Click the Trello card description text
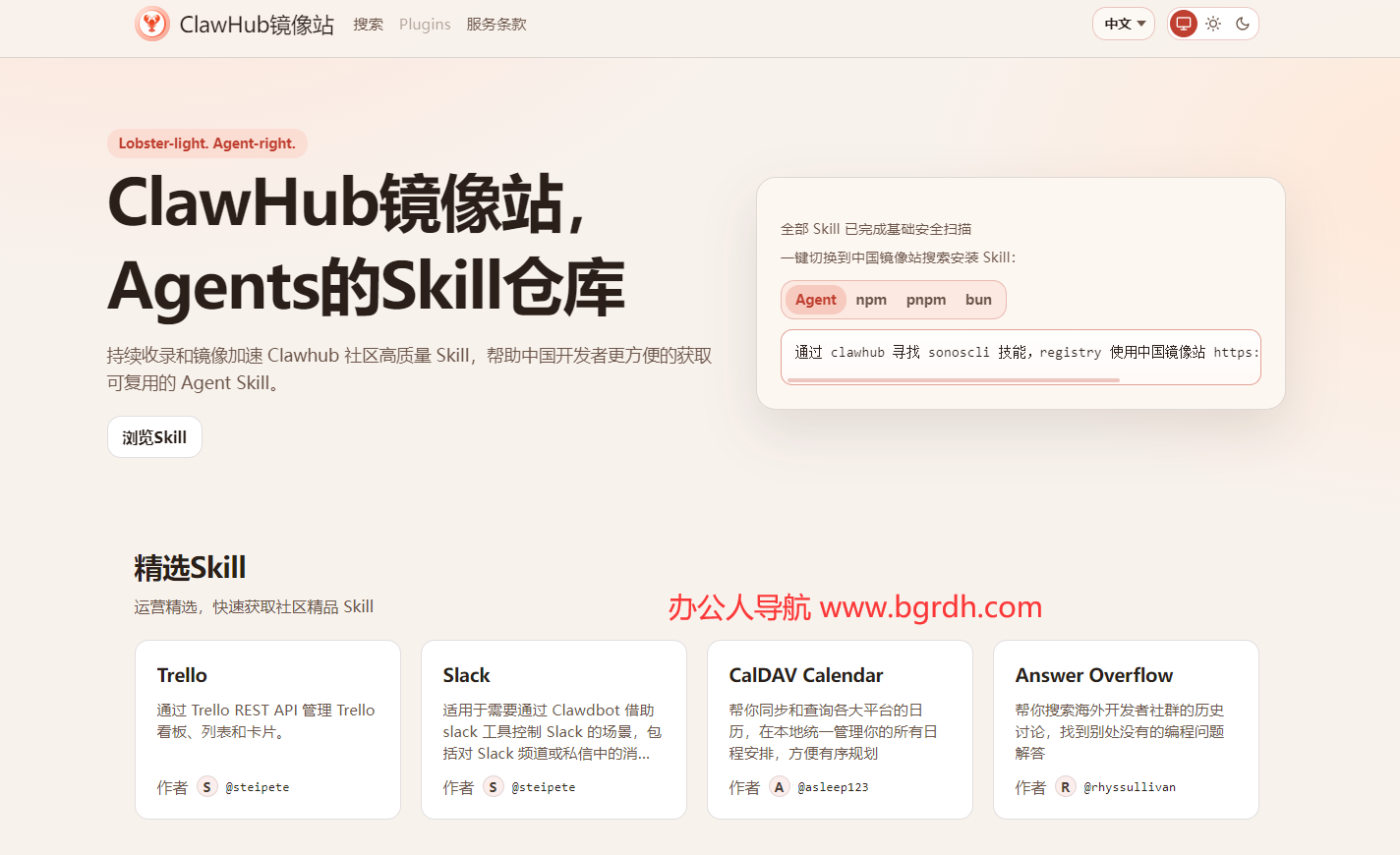The image size is (1400, 855). point(265,720)
